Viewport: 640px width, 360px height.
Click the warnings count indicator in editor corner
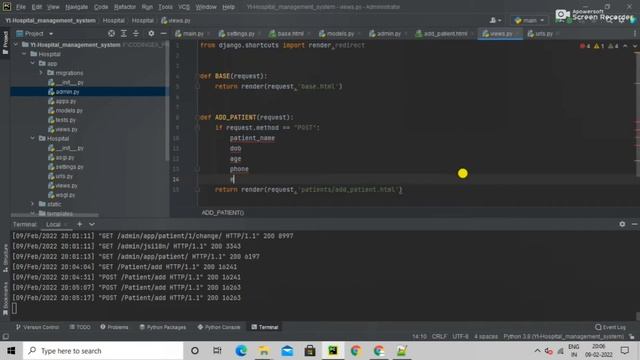(x=599, y=46)
